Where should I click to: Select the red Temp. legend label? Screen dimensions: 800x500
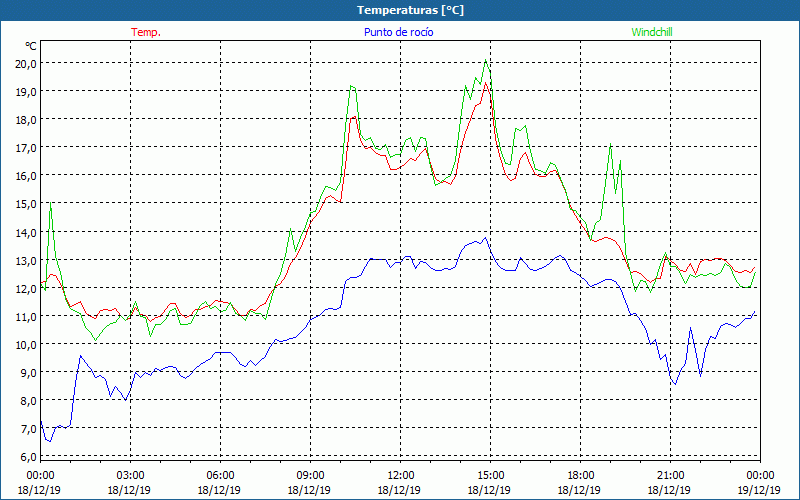(x=146, y=32)
